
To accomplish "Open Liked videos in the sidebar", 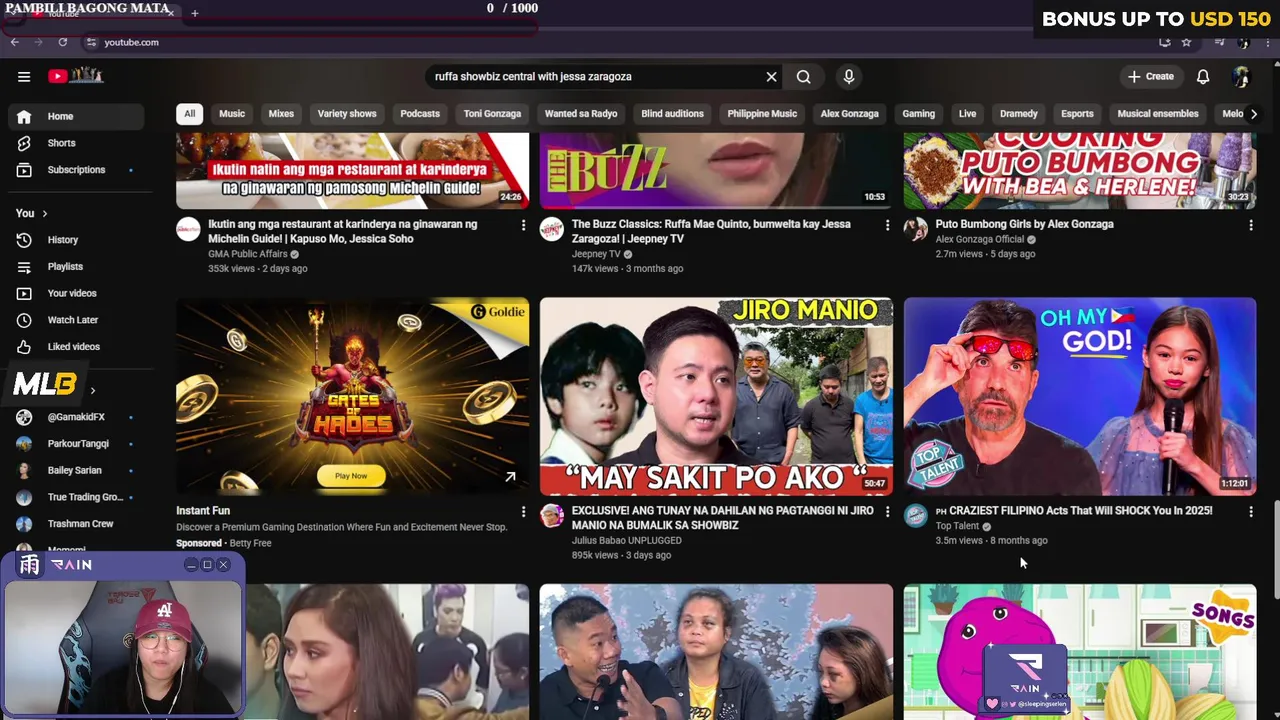I will (76, 347).
